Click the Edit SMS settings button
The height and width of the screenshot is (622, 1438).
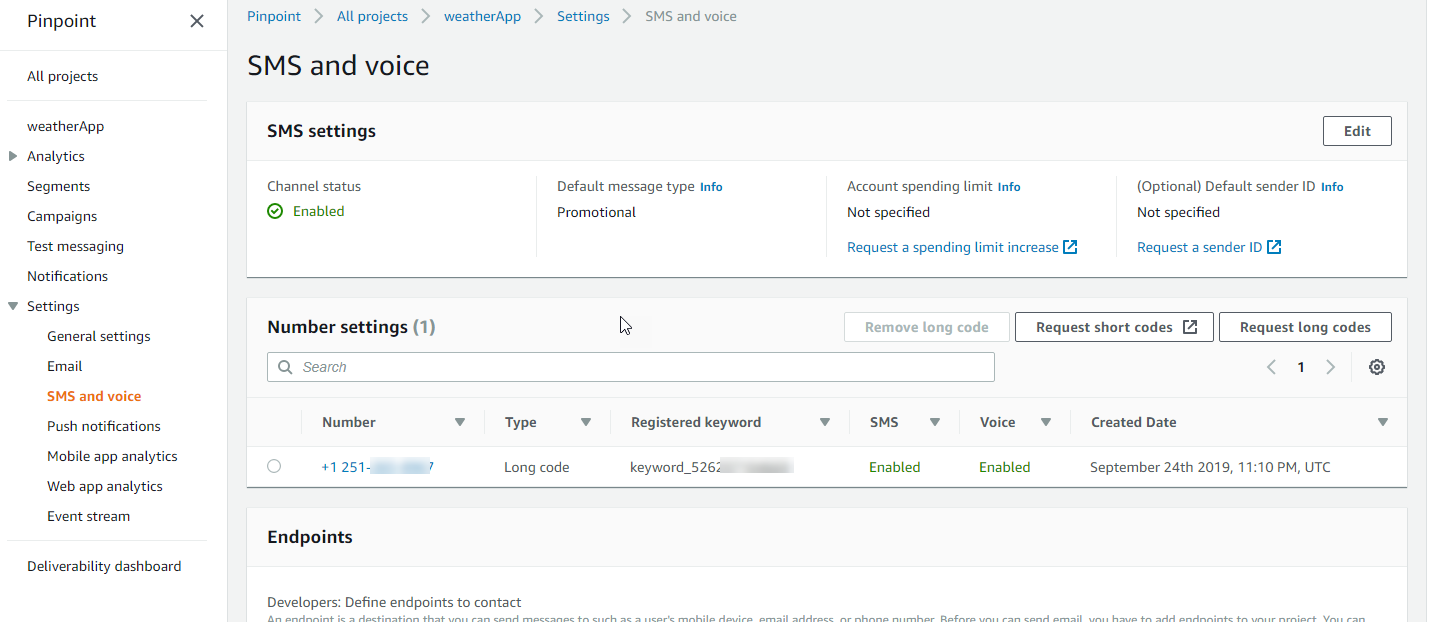[1357, 131]
